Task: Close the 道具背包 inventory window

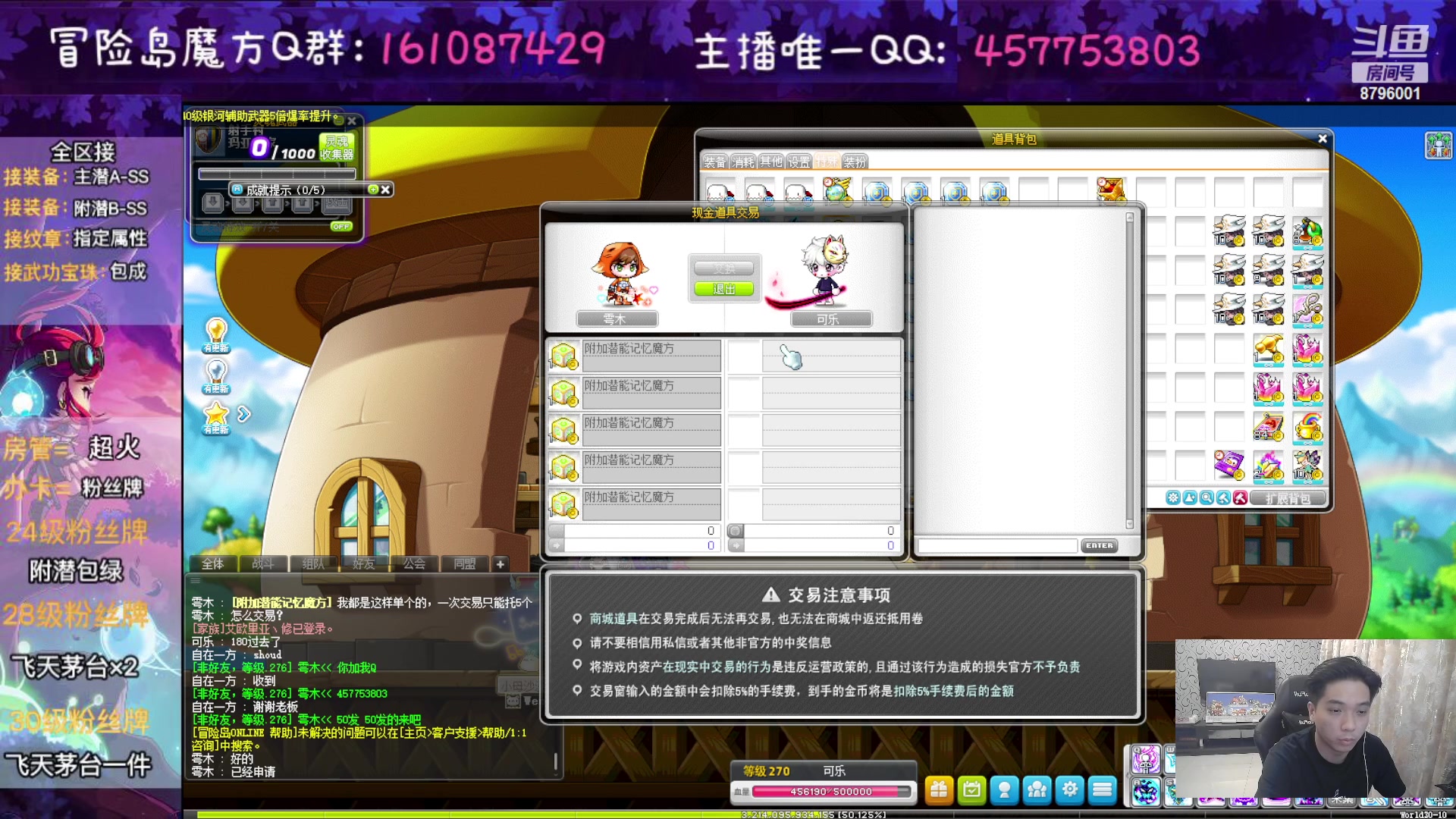Action: click(1323, 138)
